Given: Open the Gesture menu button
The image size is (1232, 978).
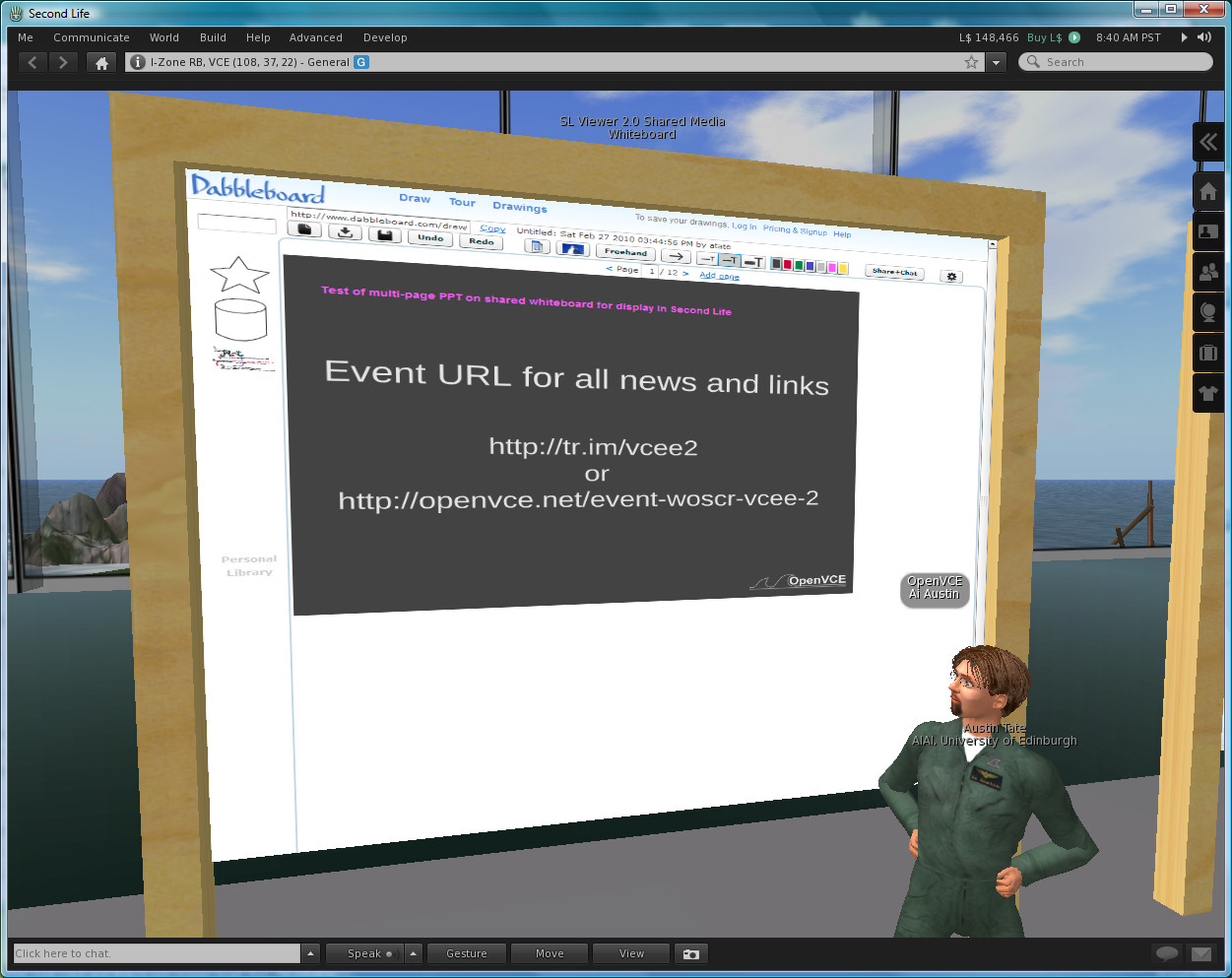Looking at the screenshot, I should tap(467, 953).
